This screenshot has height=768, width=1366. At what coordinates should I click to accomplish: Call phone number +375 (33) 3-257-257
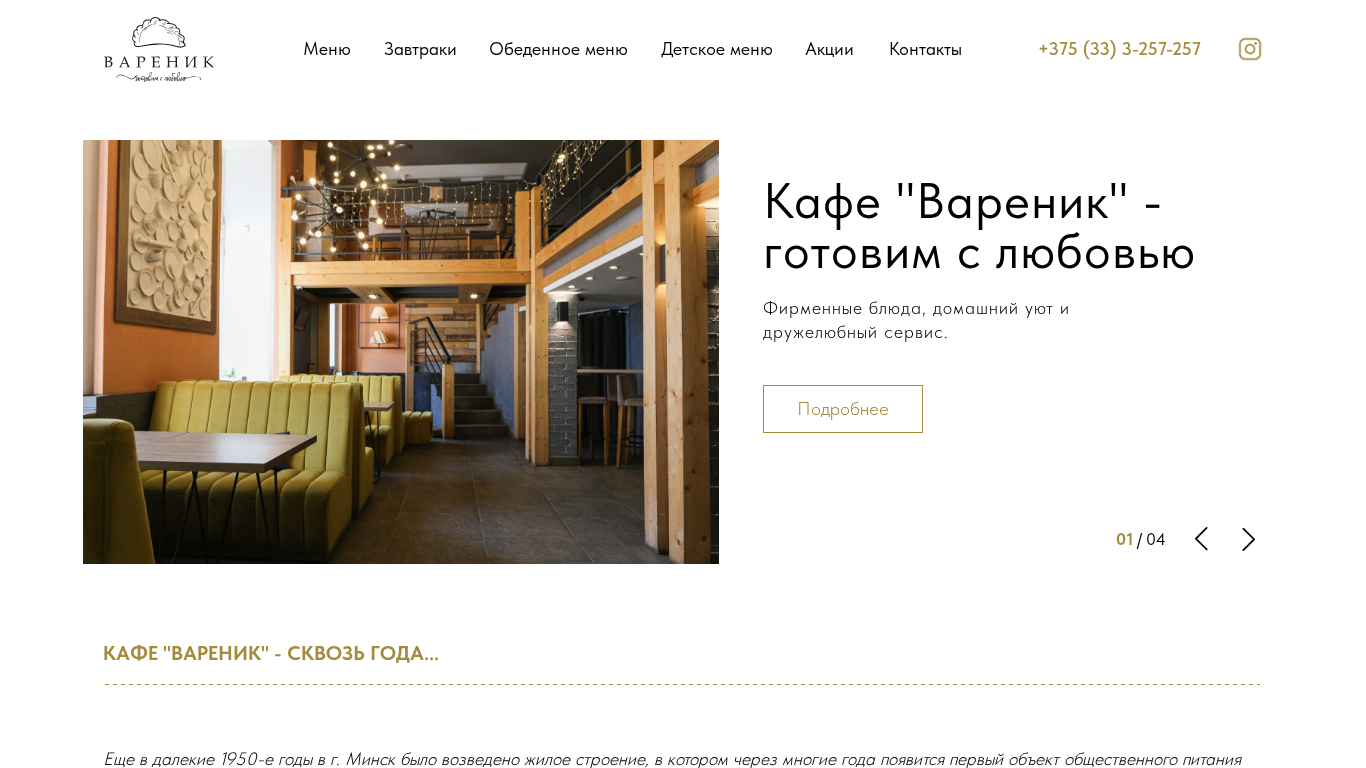[x=1119, y=49]
